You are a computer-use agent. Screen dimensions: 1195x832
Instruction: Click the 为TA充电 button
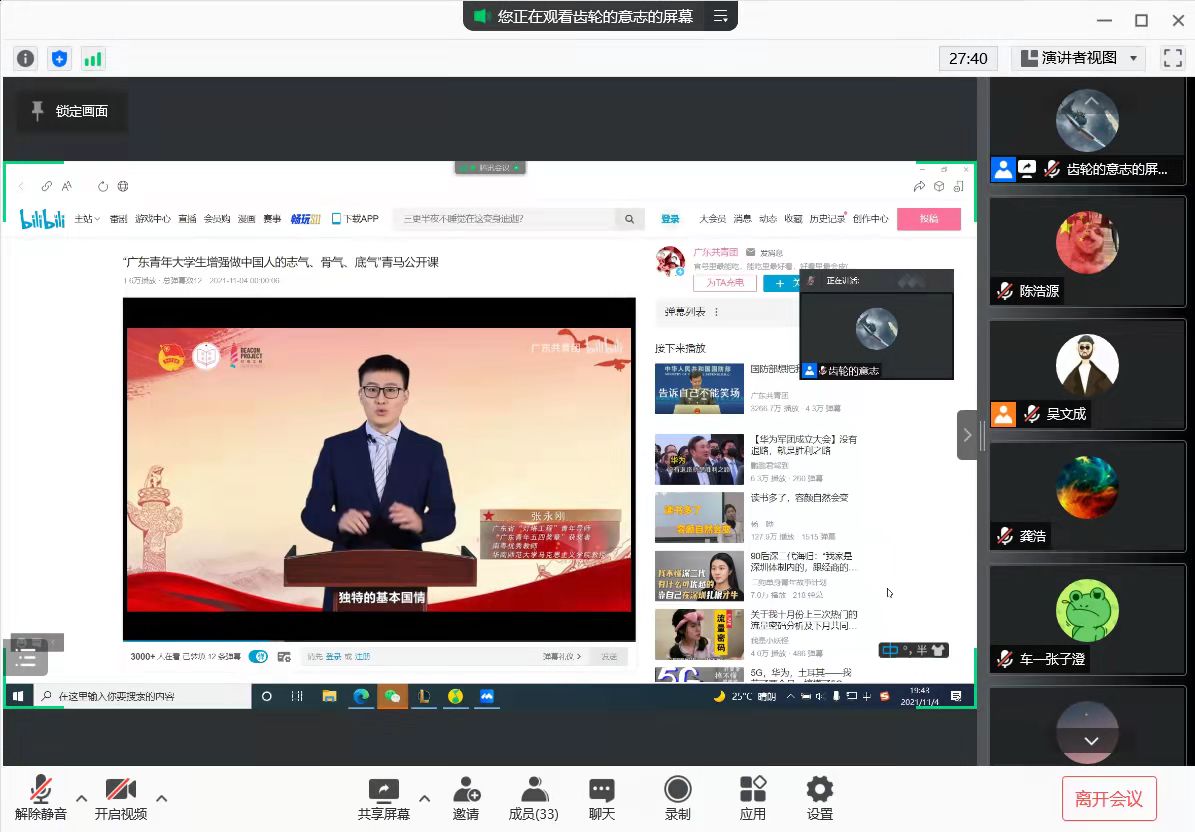725,283
